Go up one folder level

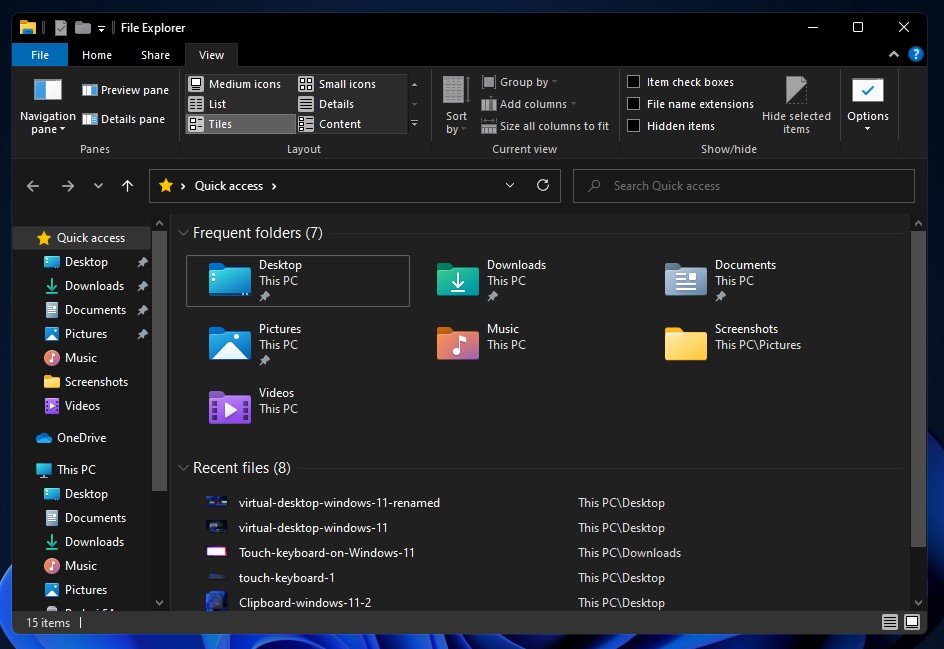[x=128, y=186]
